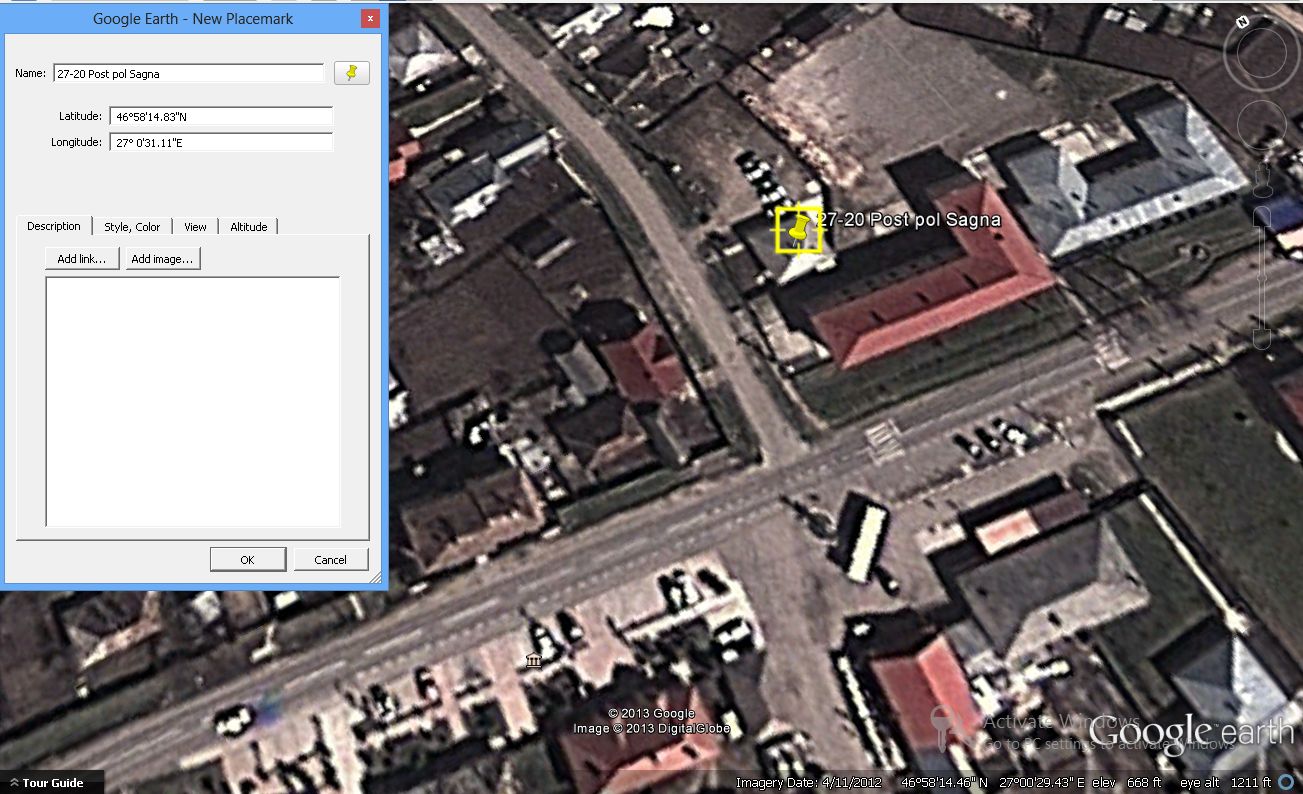Click the Look joystick compass ring
This screenshot has height=794, width=1303.
[1261, 52]
